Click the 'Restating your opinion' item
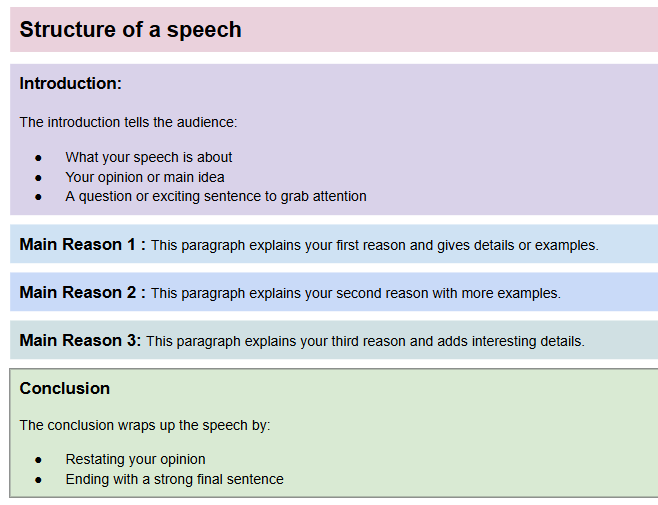 (x=136, y=459)
